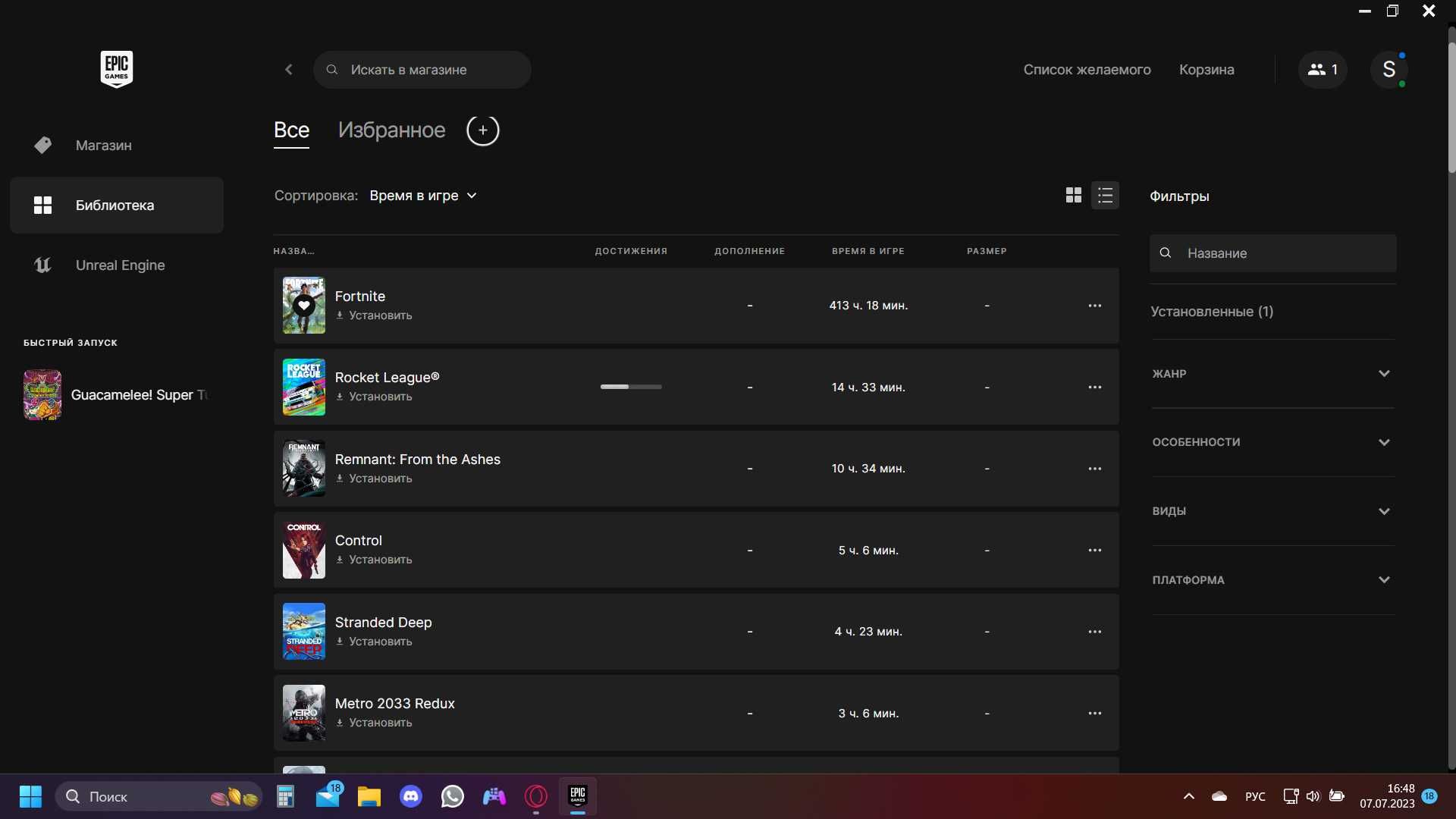Switch to list view layout
The width and height of the screenshot is (1456, 819).
[1105, 196]
